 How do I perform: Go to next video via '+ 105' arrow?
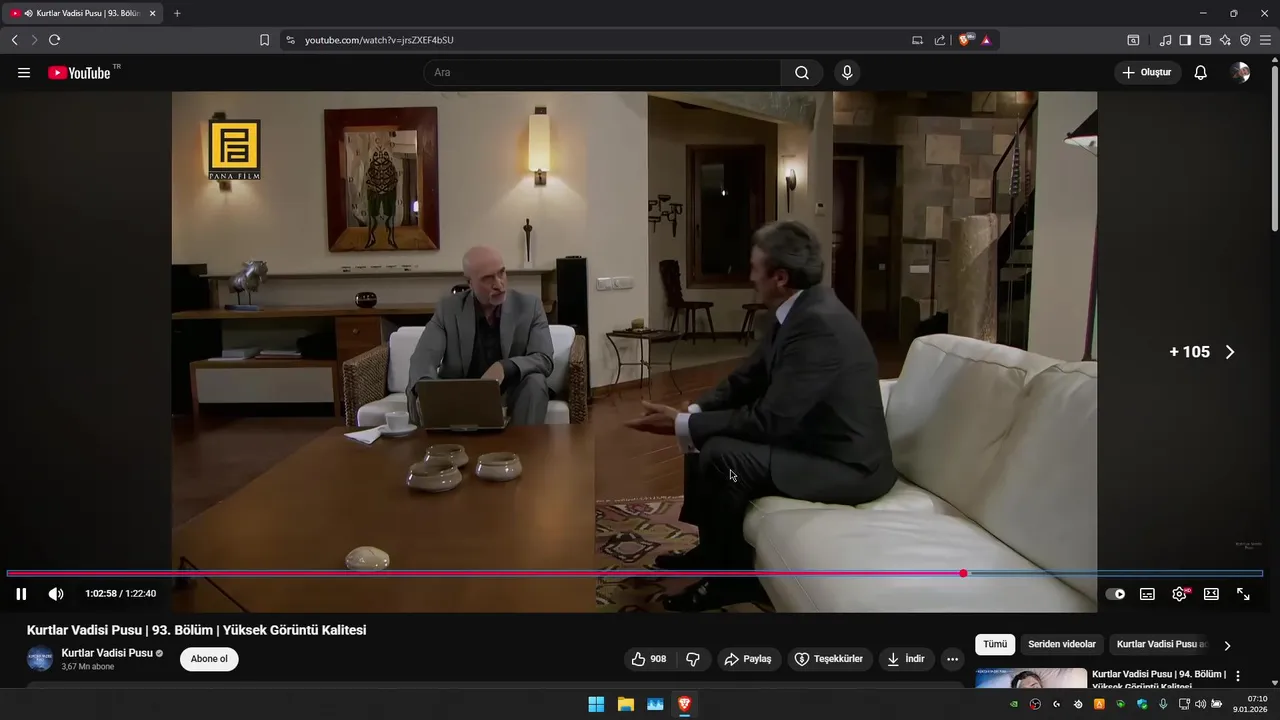(x=1230, y=352)
